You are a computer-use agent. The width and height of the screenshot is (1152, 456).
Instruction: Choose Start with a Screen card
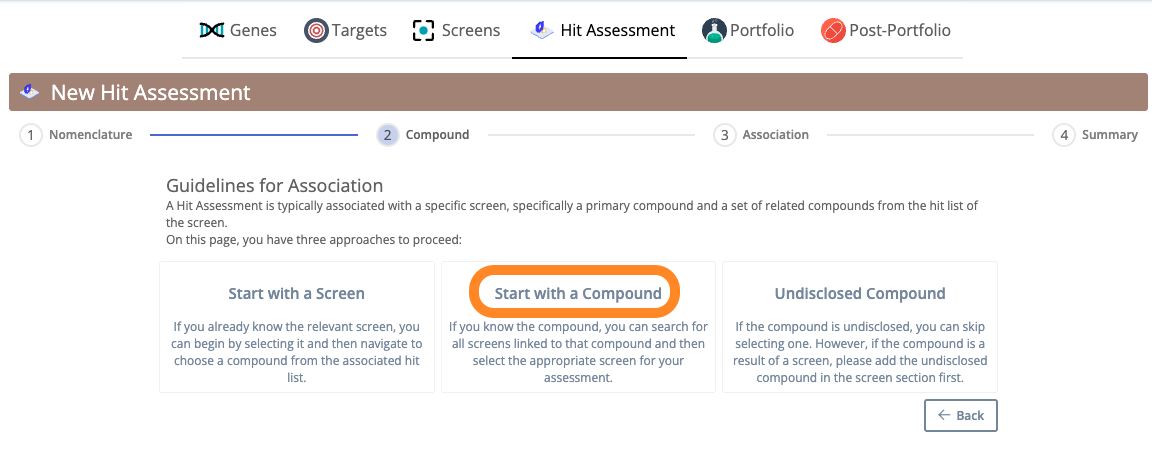coord(297,327)
